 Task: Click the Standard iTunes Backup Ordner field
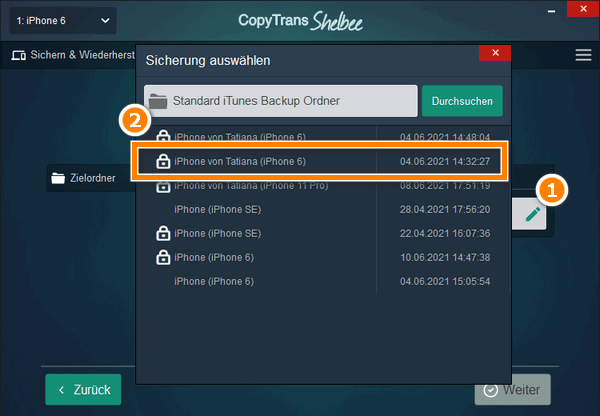tap(280, 101)
